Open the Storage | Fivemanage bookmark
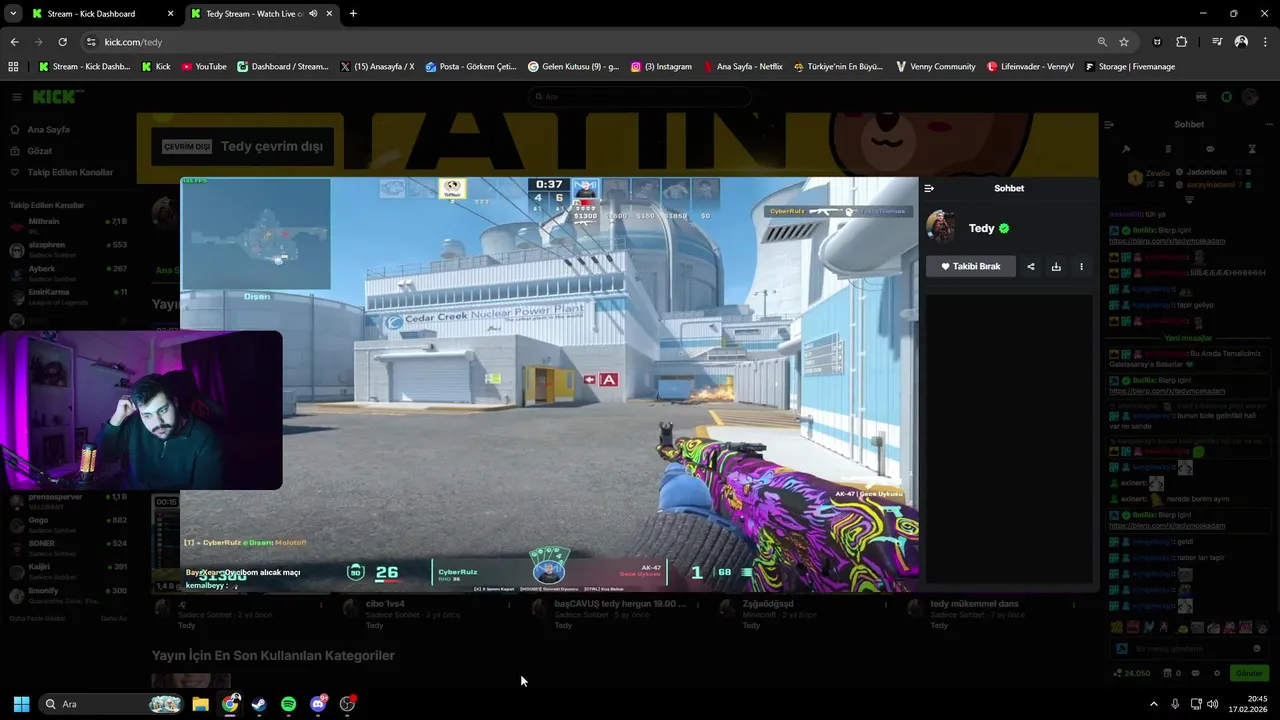Screen dimensions: 1280x720 point(1129,67)
